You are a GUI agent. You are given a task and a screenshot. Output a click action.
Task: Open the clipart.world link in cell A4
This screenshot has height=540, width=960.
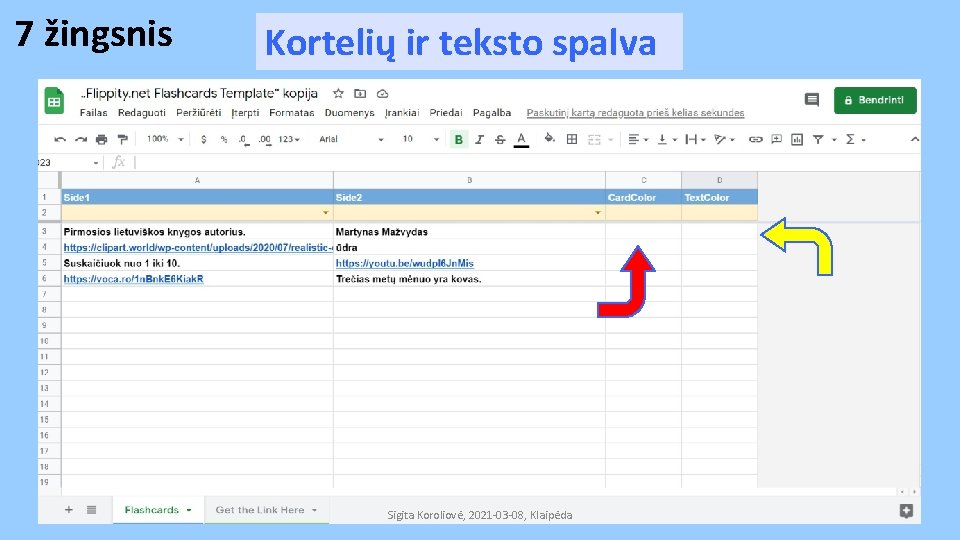tap(198, 247)
